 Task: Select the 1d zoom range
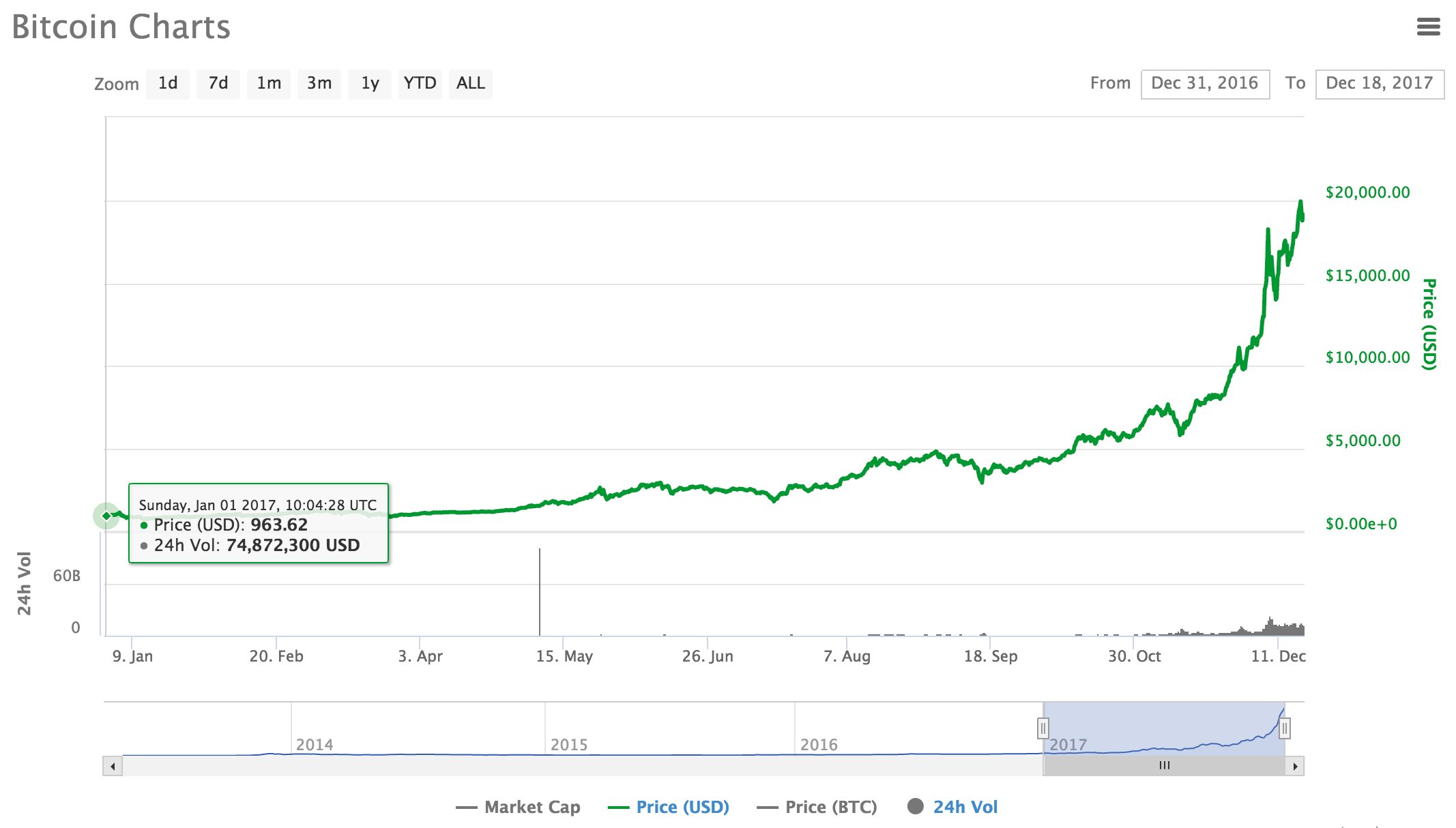point(168,84)
